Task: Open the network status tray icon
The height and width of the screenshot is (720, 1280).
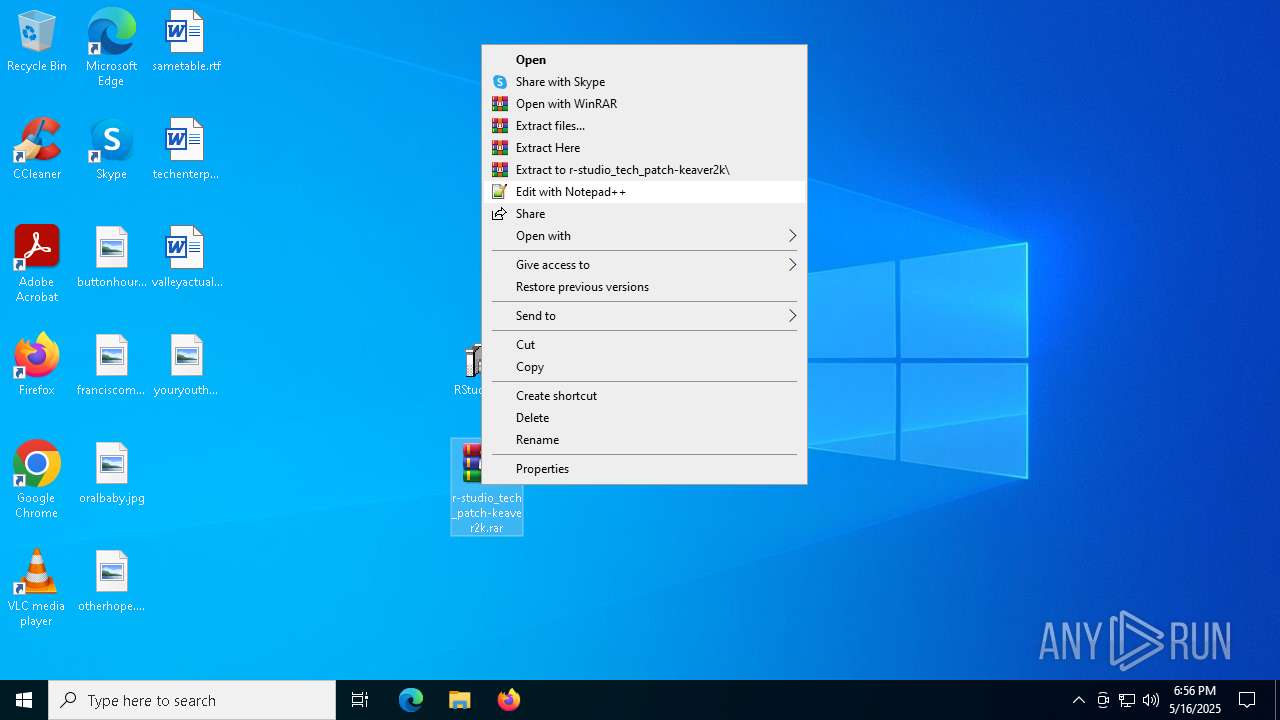Action: click(x=1127, y=700)
